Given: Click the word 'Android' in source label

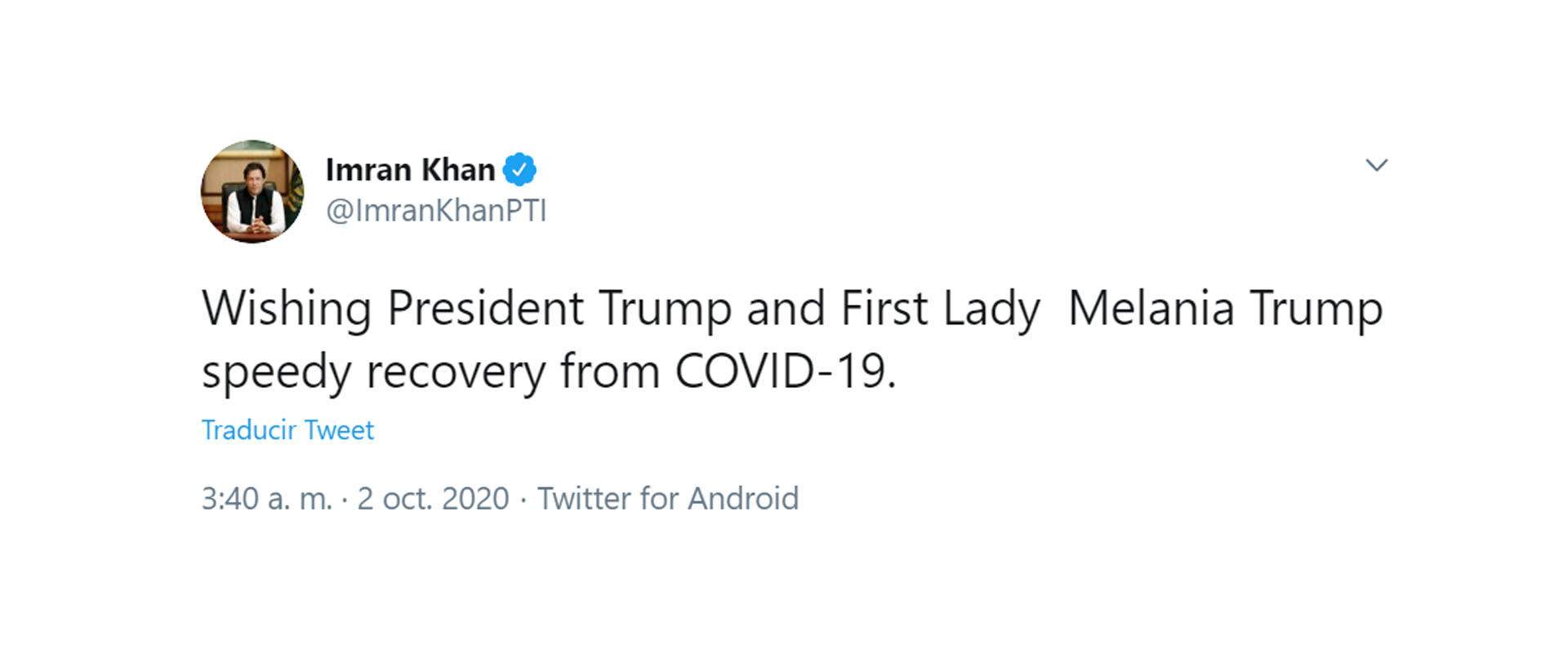Looking at the screenshot, I should pos(743,498).
